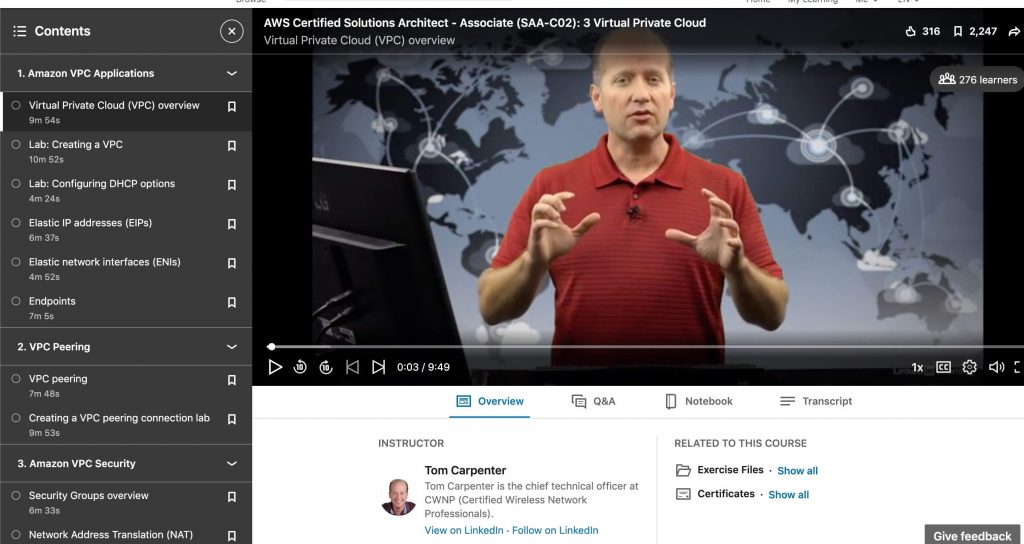Change playback speed 1x
Screen dimensions: 1024x544
click(x=917, y=368)
